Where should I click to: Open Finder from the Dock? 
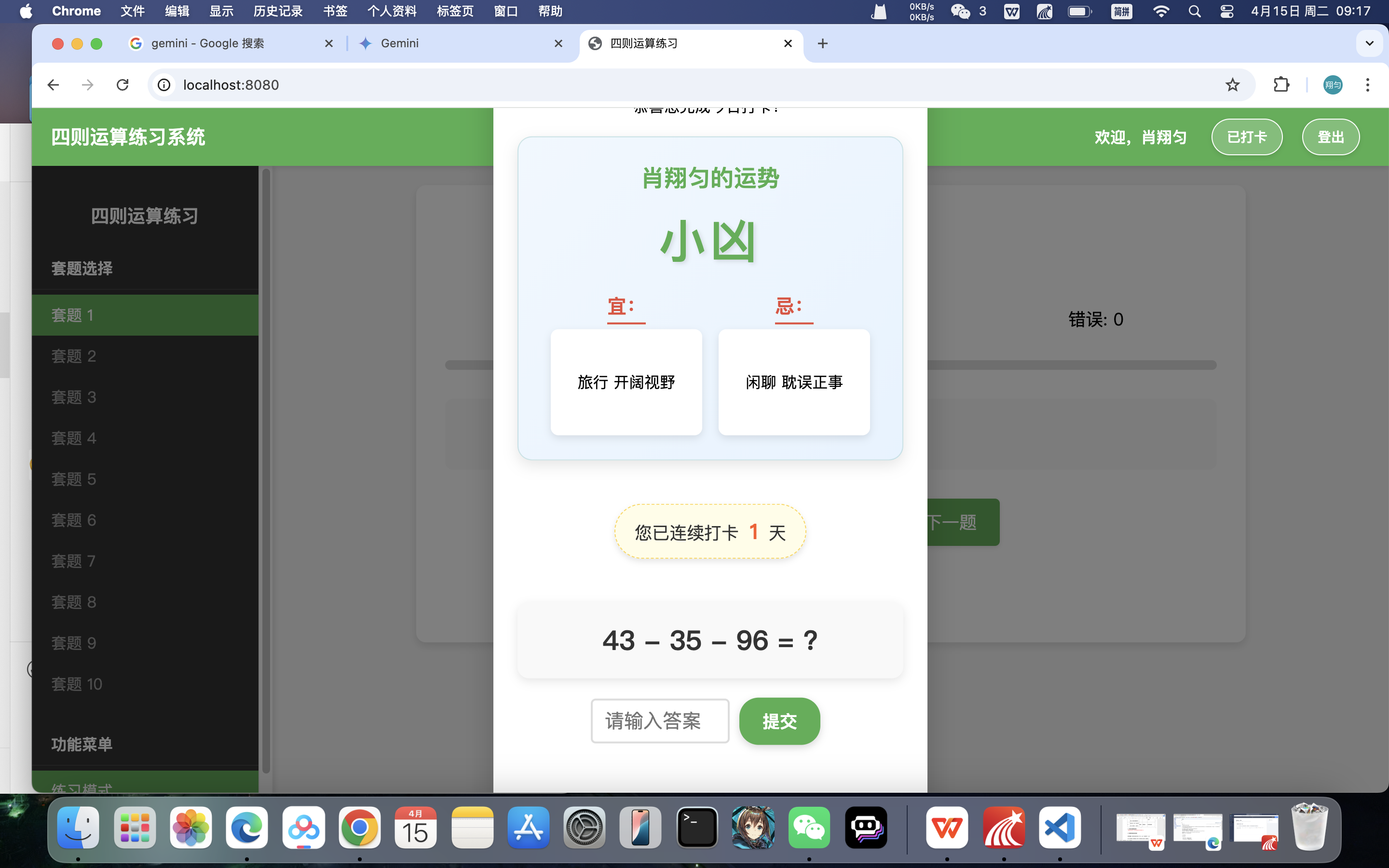click(78, 827)
